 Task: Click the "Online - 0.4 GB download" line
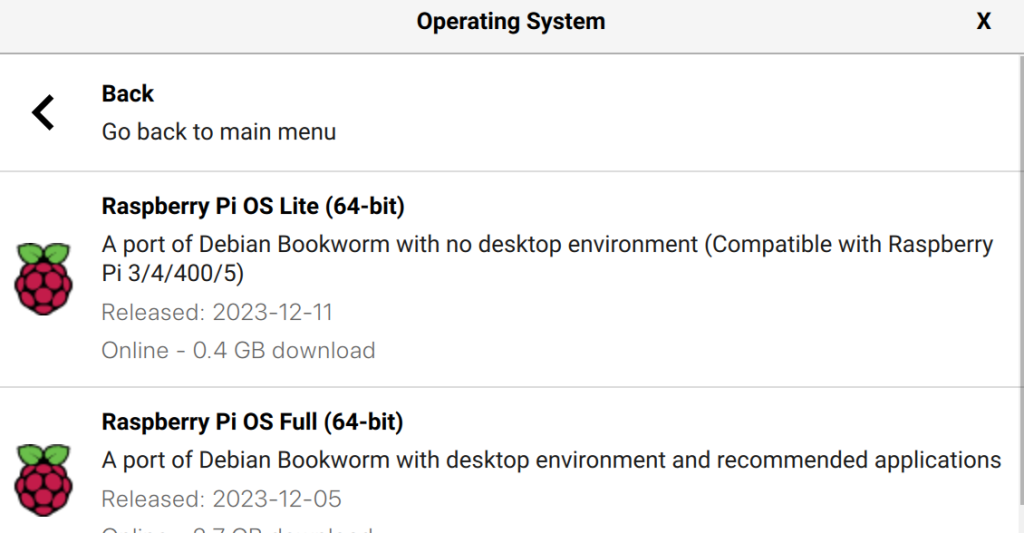238,351
